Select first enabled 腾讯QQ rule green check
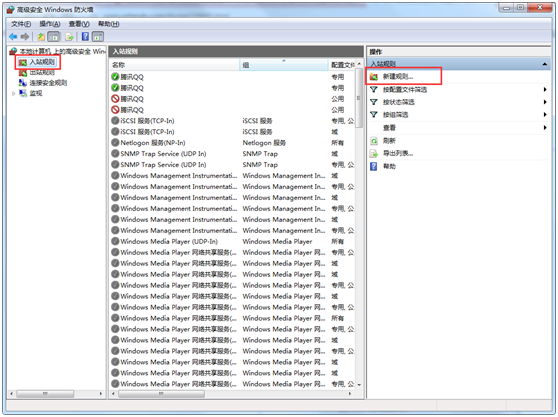Image resolution: width=558 pixels, height=417 pixels. click(x=115, y=76)
